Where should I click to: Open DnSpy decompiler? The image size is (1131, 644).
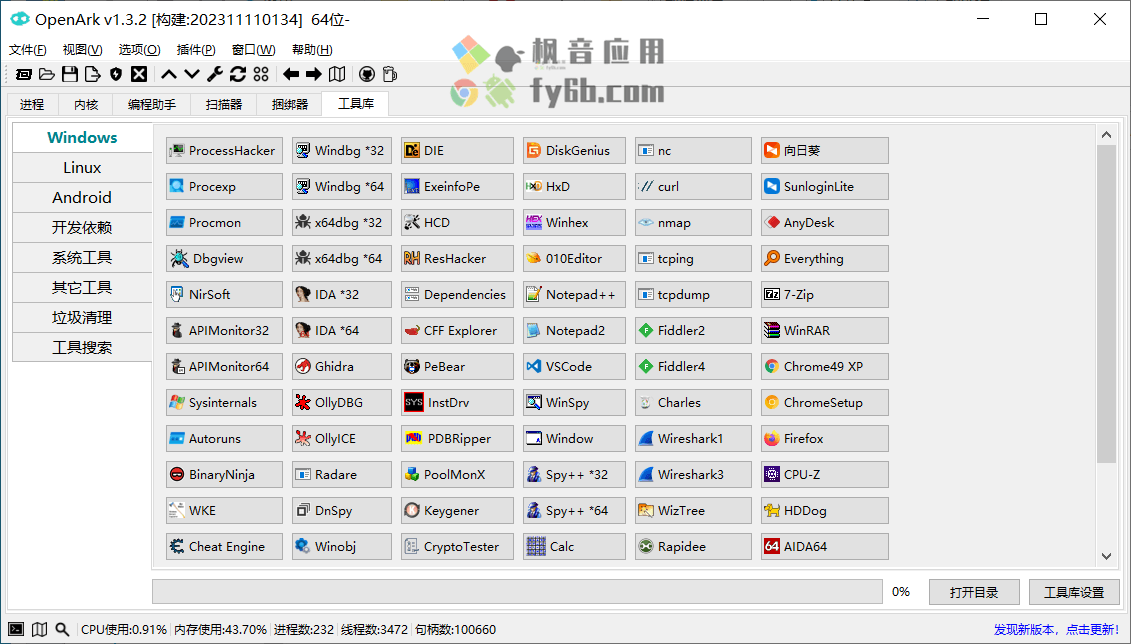[342, 511]
